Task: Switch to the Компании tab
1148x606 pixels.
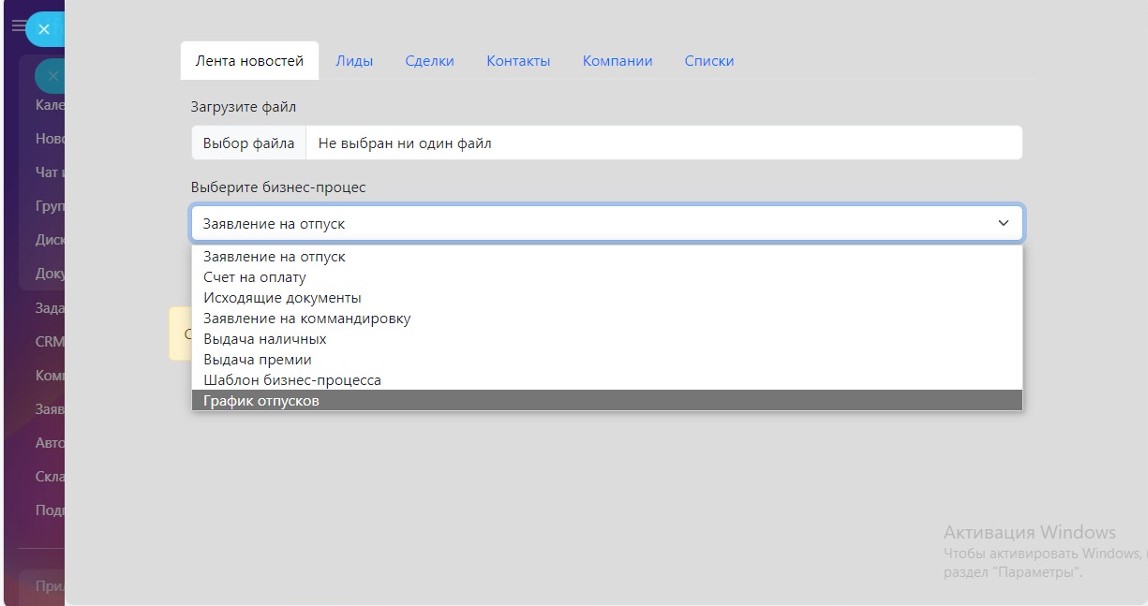Action: point(617,61)
